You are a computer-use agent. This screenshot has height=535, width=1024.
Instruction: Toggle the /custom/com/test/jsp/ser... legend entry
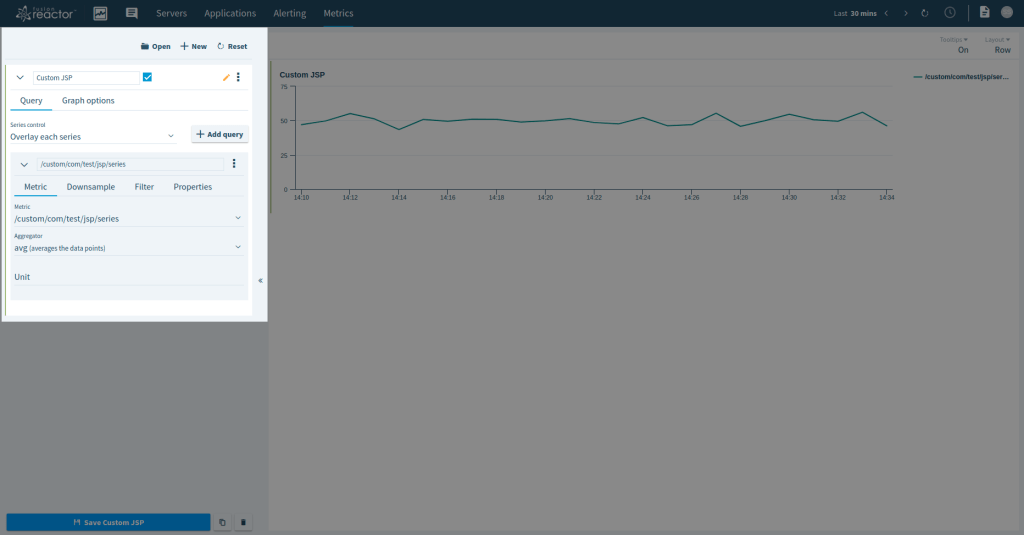[961, 76]
